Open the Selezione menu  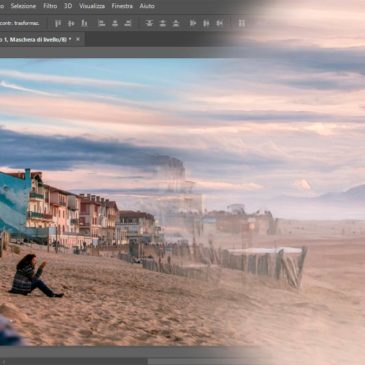[x=23, y=6]
